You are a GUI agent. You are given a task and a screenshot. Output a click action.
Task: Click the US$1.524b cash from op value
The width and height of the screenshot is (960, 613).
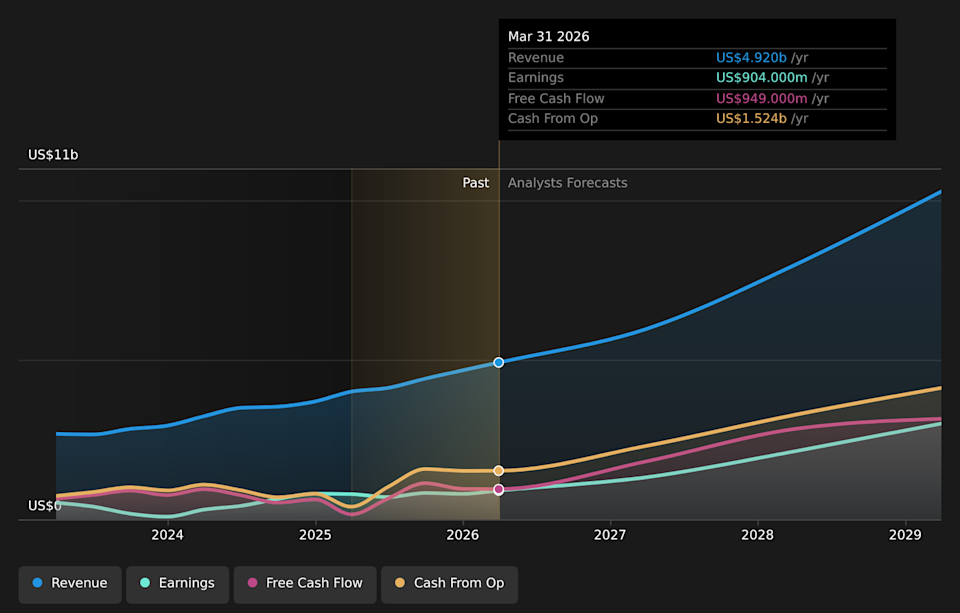pyautogui.click(x=751, y=119)
